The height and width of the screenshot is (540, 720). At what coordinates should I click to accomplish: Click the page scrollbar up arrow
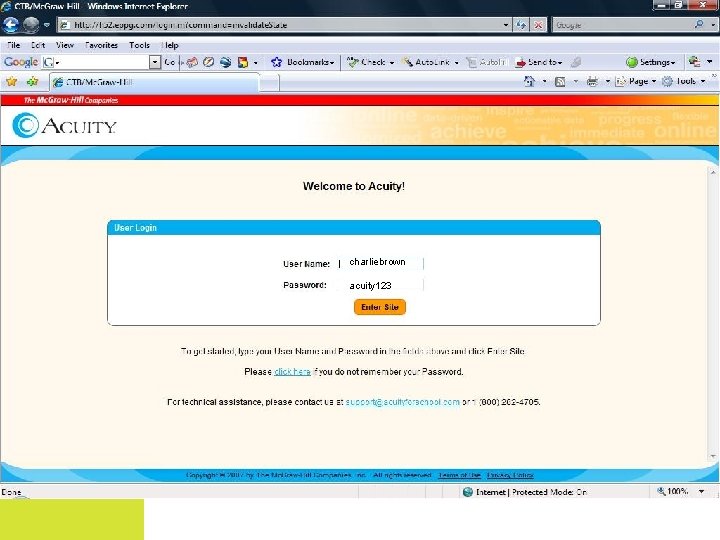tap(713, 173)
